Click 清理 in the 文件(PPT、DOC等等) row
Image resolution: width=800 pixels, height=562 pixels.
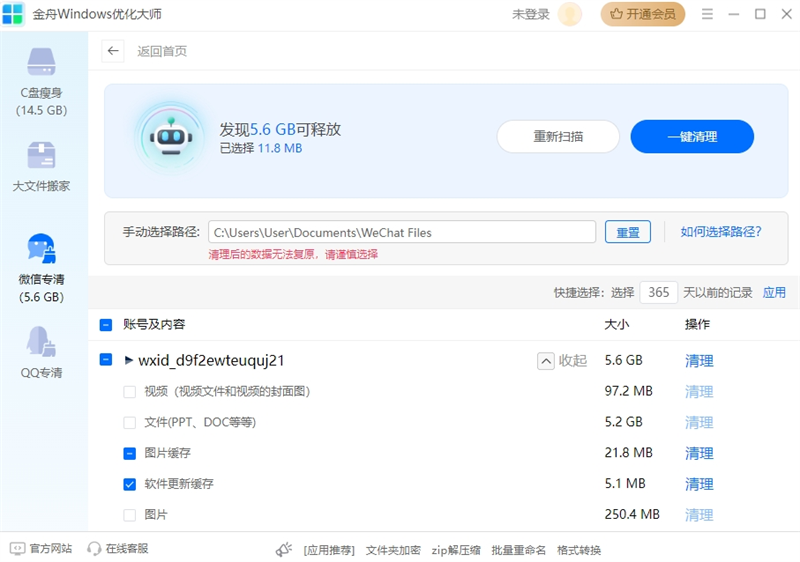(699, 423)
